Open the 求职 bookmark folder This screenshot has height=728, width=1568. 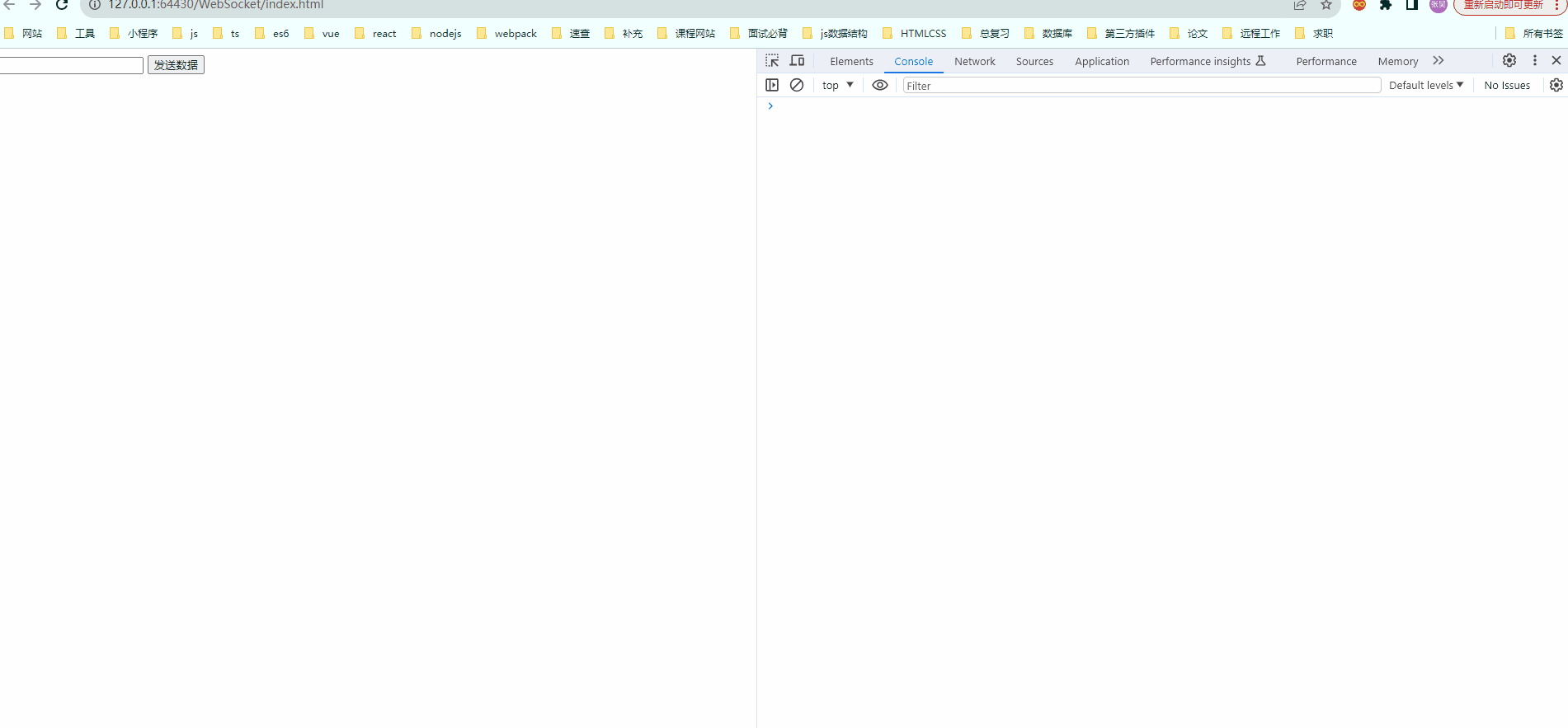[1315, 33]
